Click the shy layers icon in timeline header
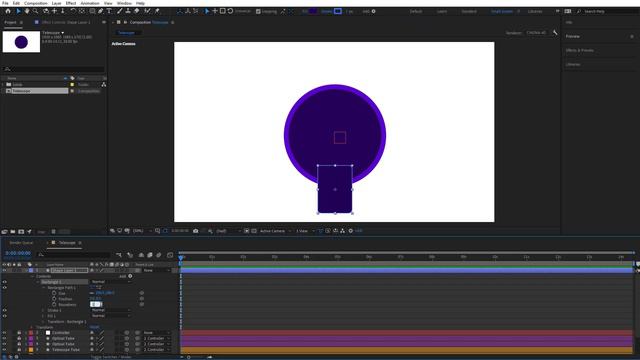The height and width of the screenshot is (360, 640). point(141,255)
